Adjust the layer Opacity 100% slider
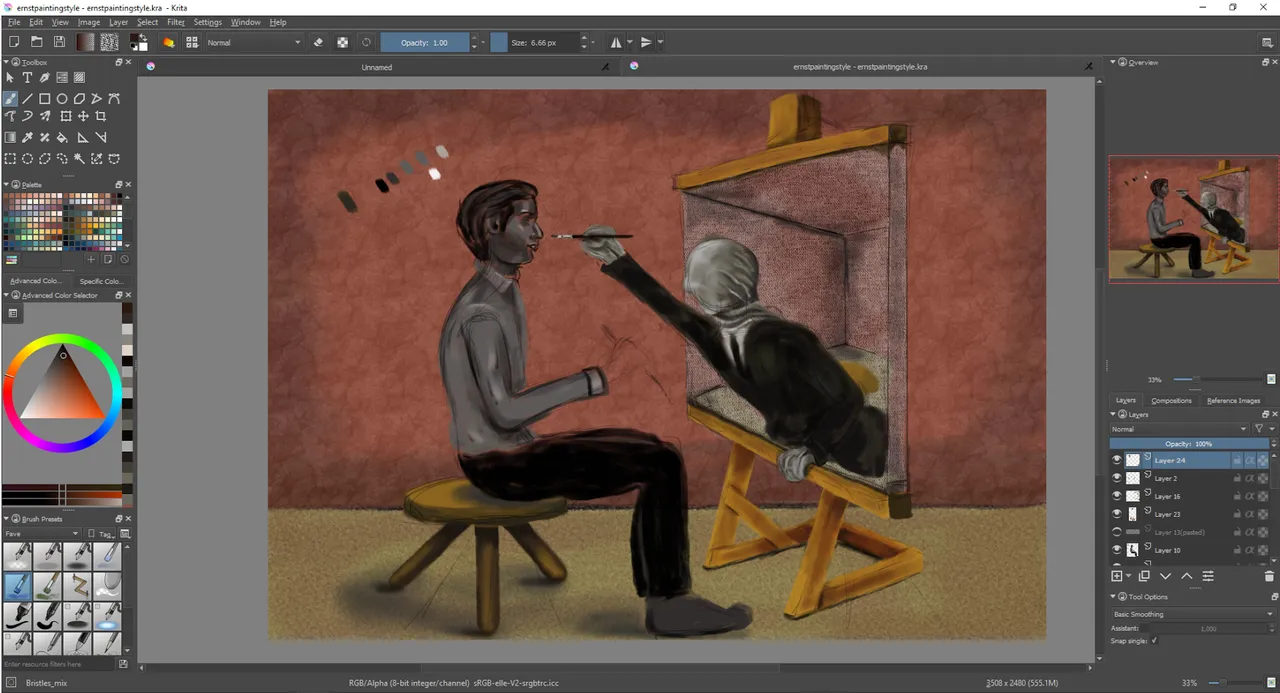1280x693 pixels. pyautogui.click(x=1189, y=444)
